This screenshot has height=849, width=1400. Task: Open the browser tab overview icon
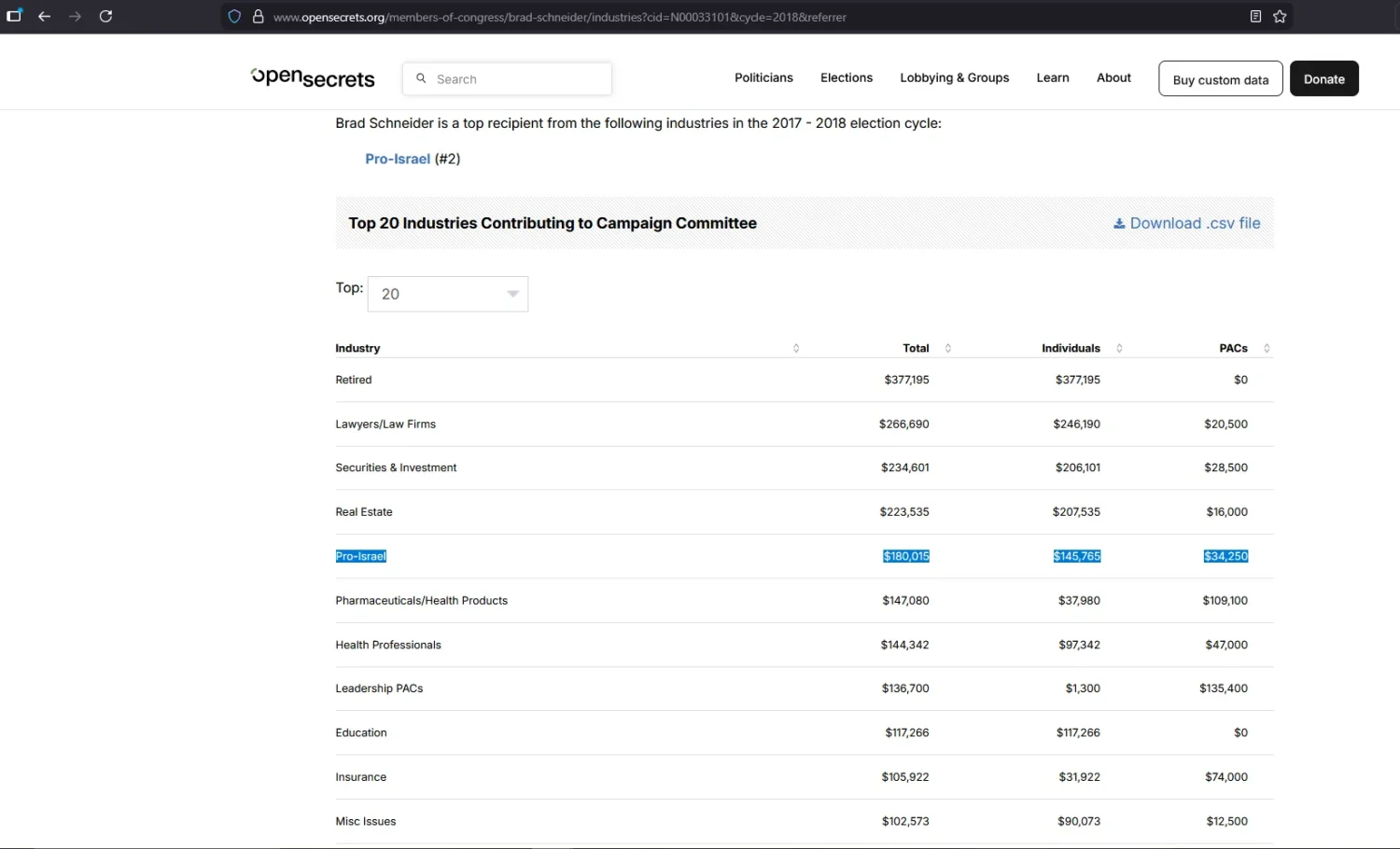(x=14, y=17)
